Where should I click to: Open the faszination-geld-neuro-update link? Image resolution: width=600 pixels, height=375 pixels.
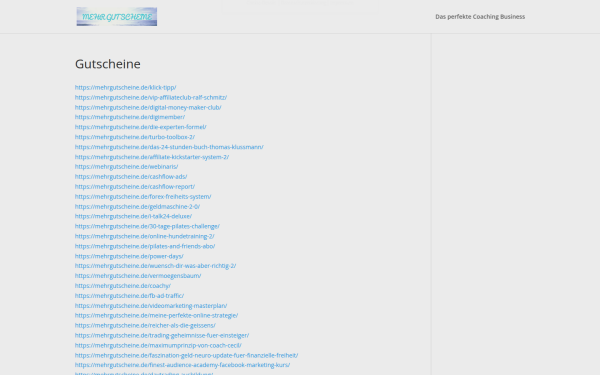(186, 355)
